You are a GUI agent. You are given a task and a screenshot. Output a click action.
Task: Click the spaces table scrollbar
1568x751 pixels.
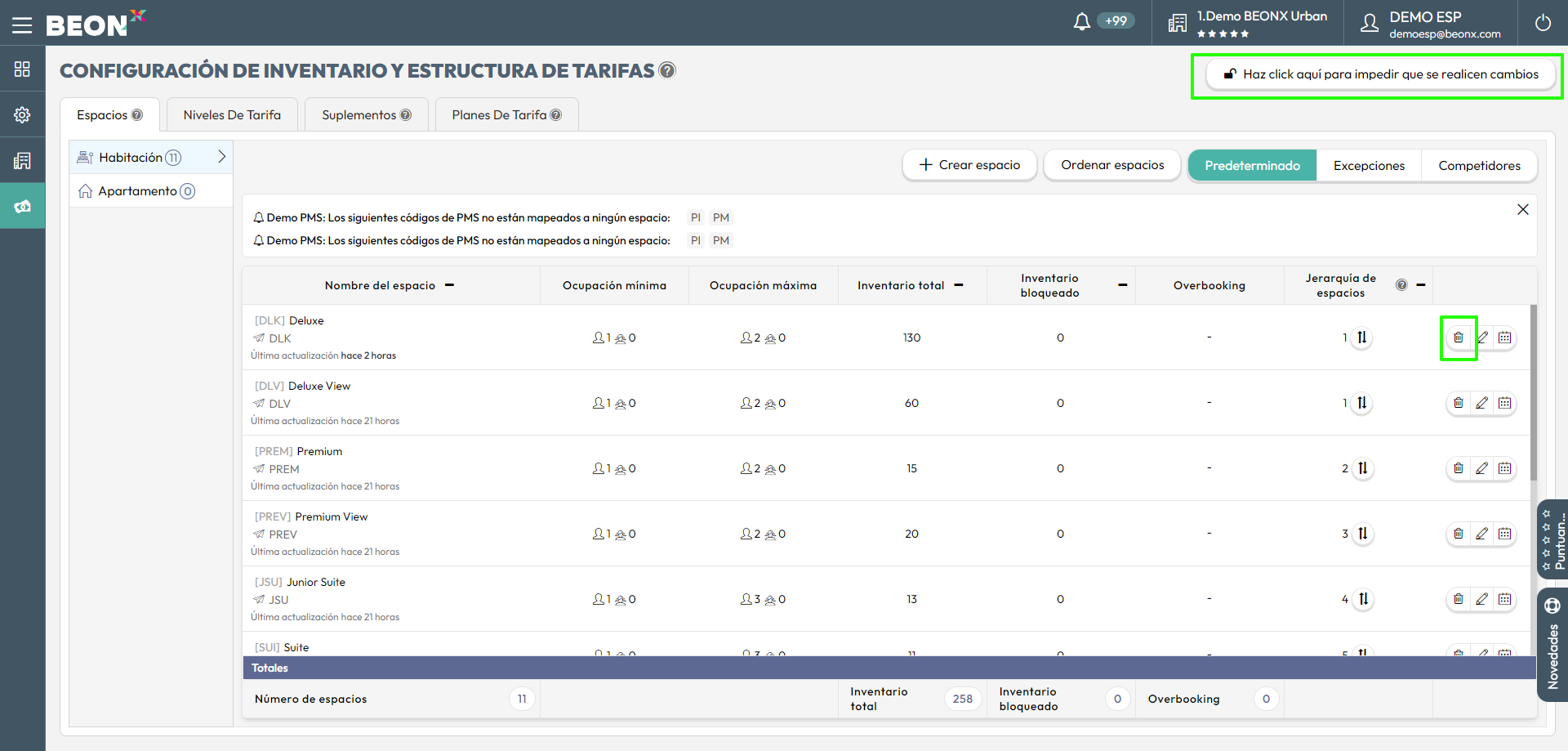tap(1533, 392)
